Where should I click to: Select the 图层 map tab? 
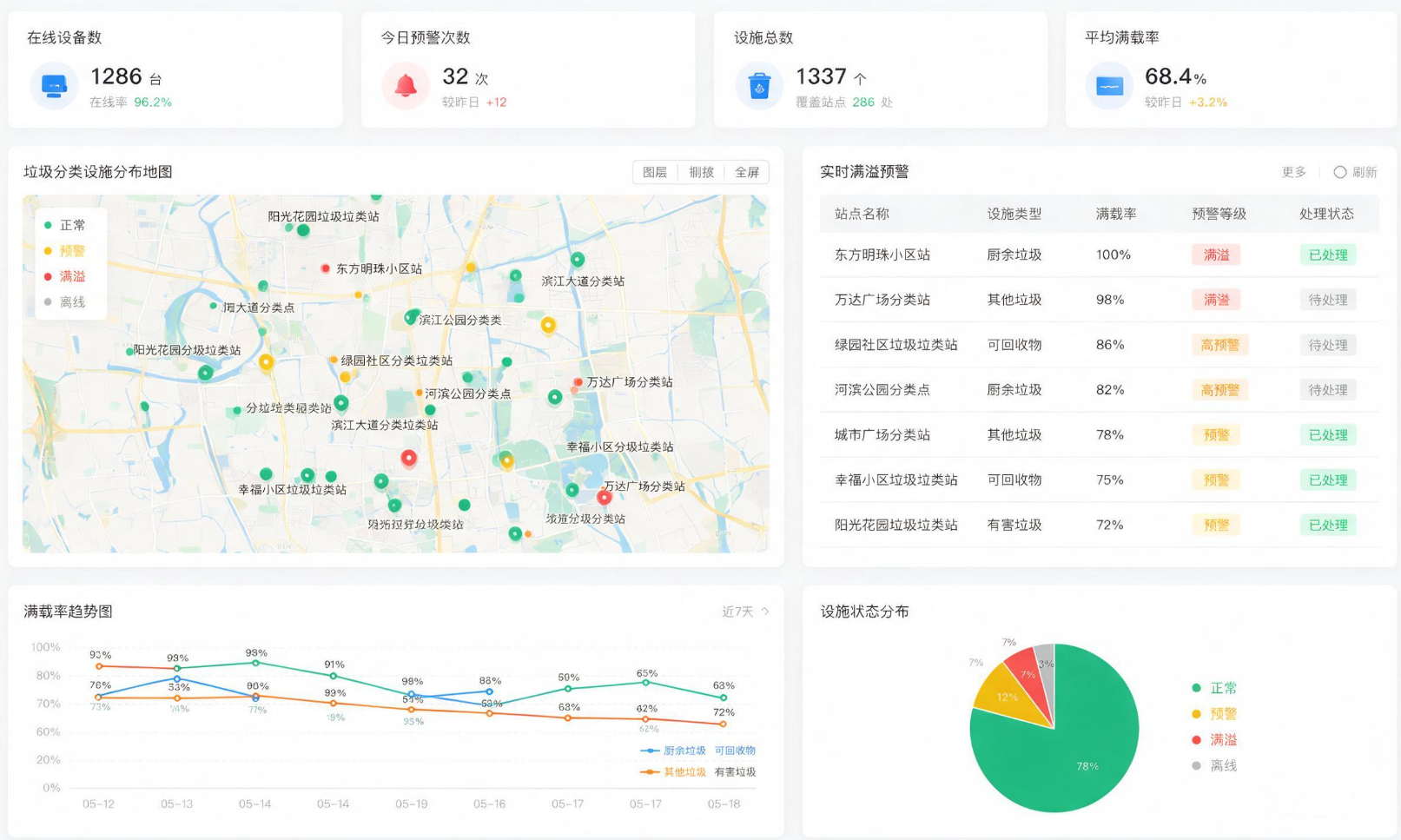pyautogui.click(x=655, y=172)
